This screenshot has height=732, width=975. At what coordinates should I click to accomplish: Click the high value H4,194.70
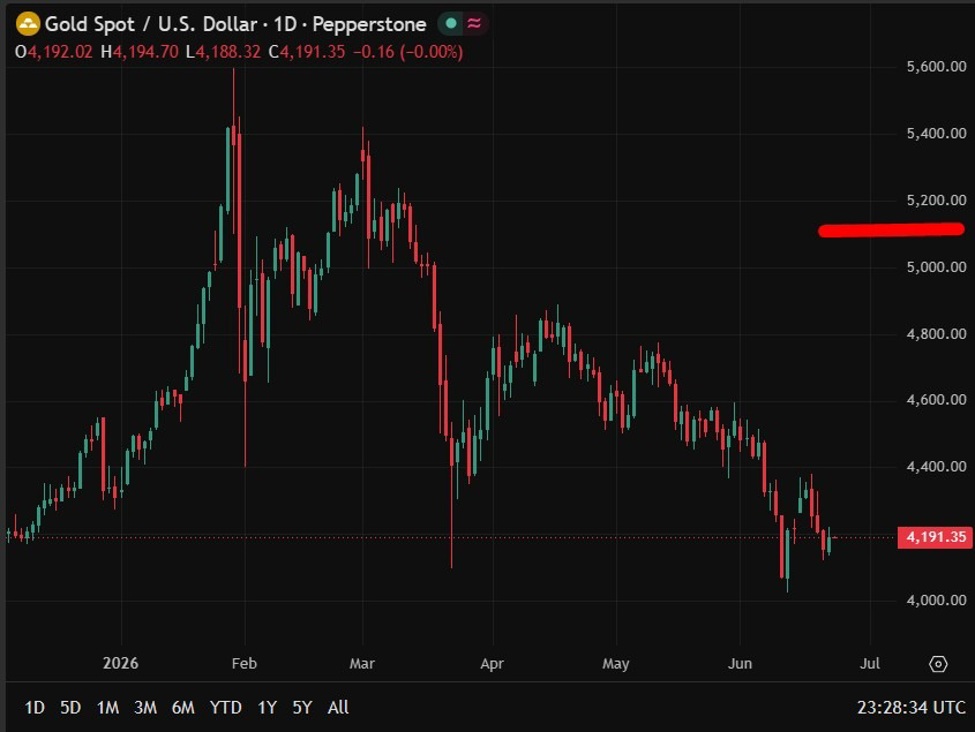(139, 52)
